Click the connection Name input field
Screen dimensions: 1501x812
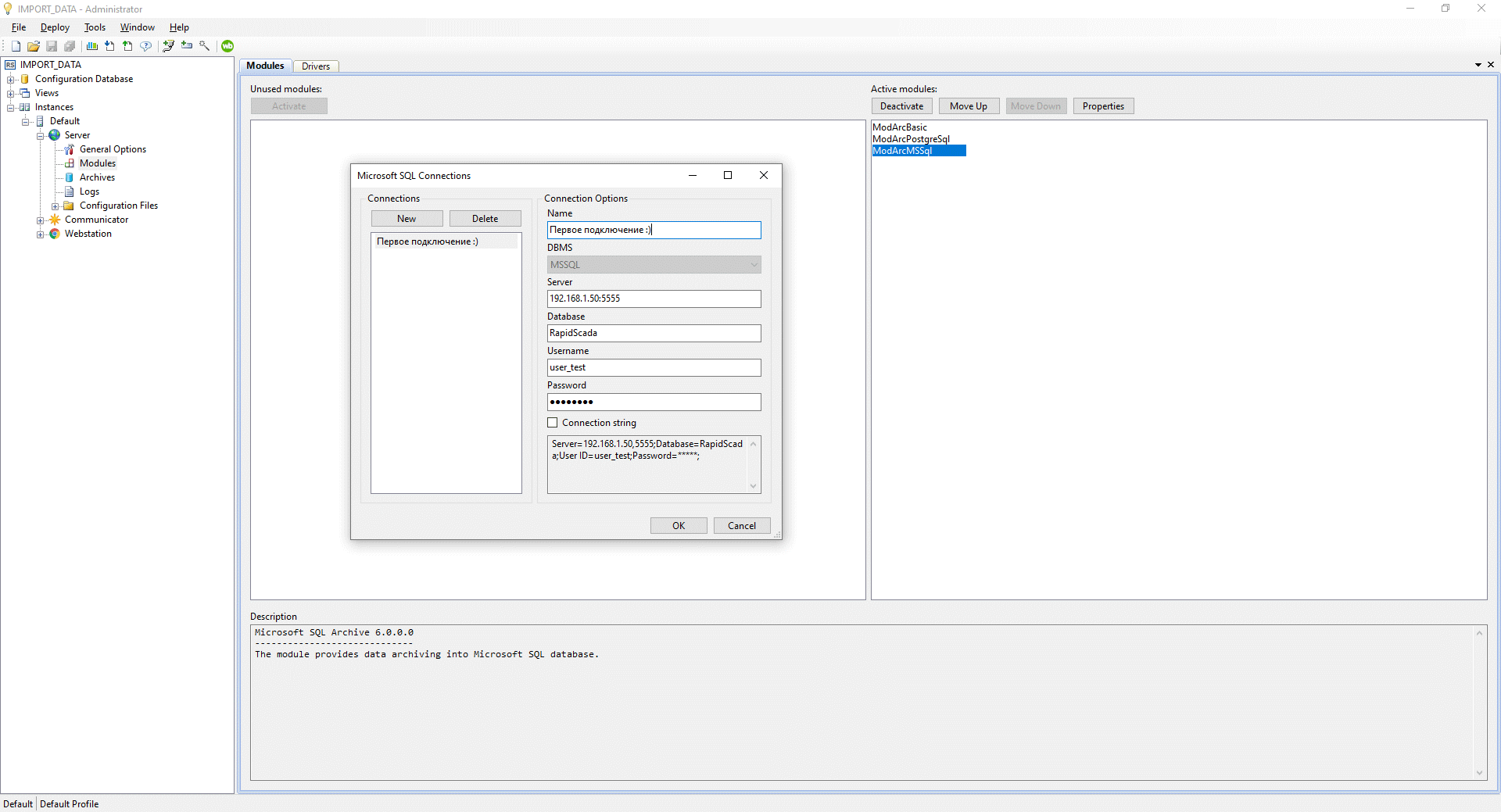point(654,230)
